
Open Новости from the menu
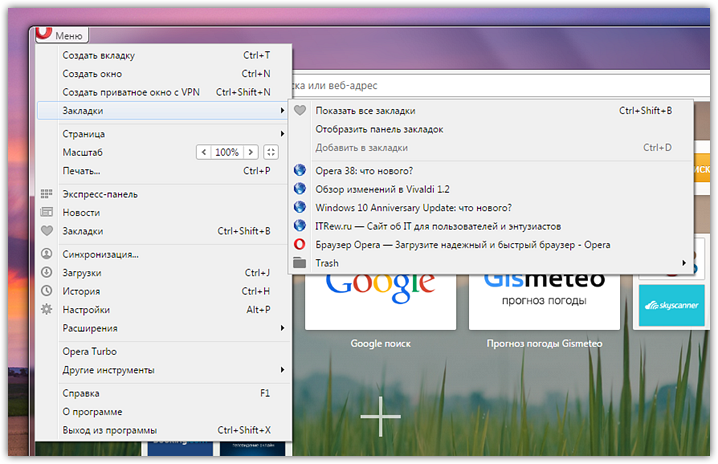click(x=163, y=213)
